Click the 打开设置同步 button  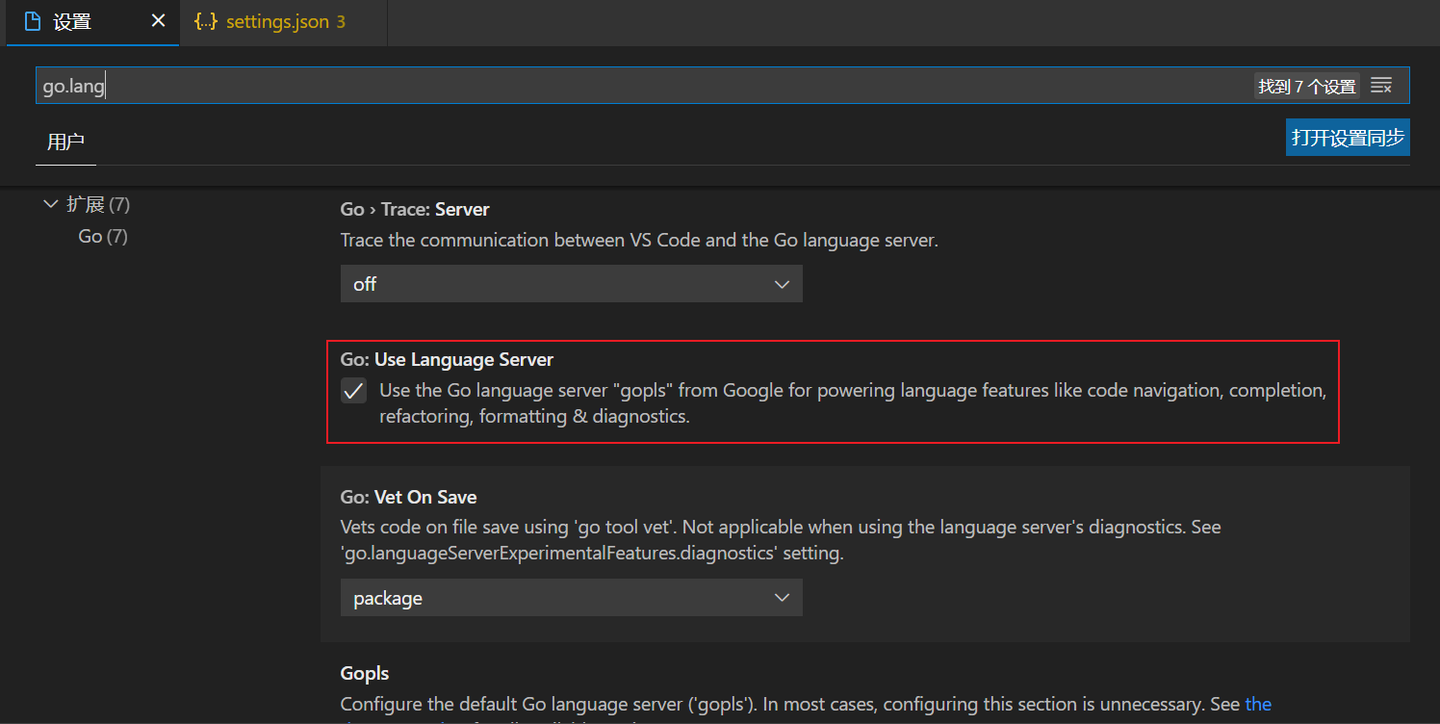point(1347,137)
